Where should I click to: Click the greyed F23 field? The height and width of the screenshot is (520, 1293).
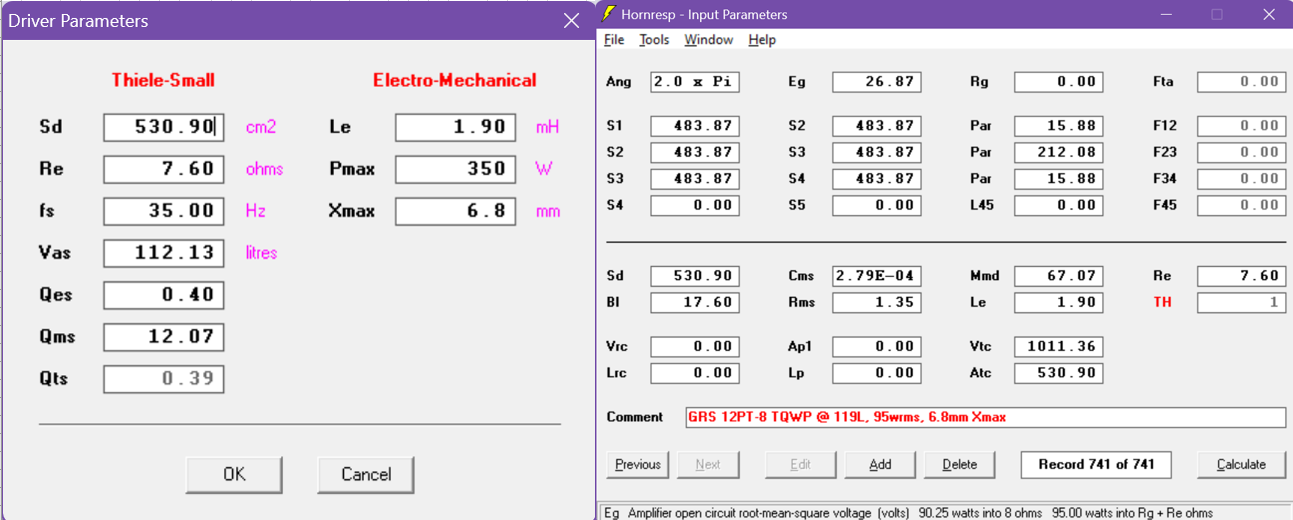coord(1241,152)
